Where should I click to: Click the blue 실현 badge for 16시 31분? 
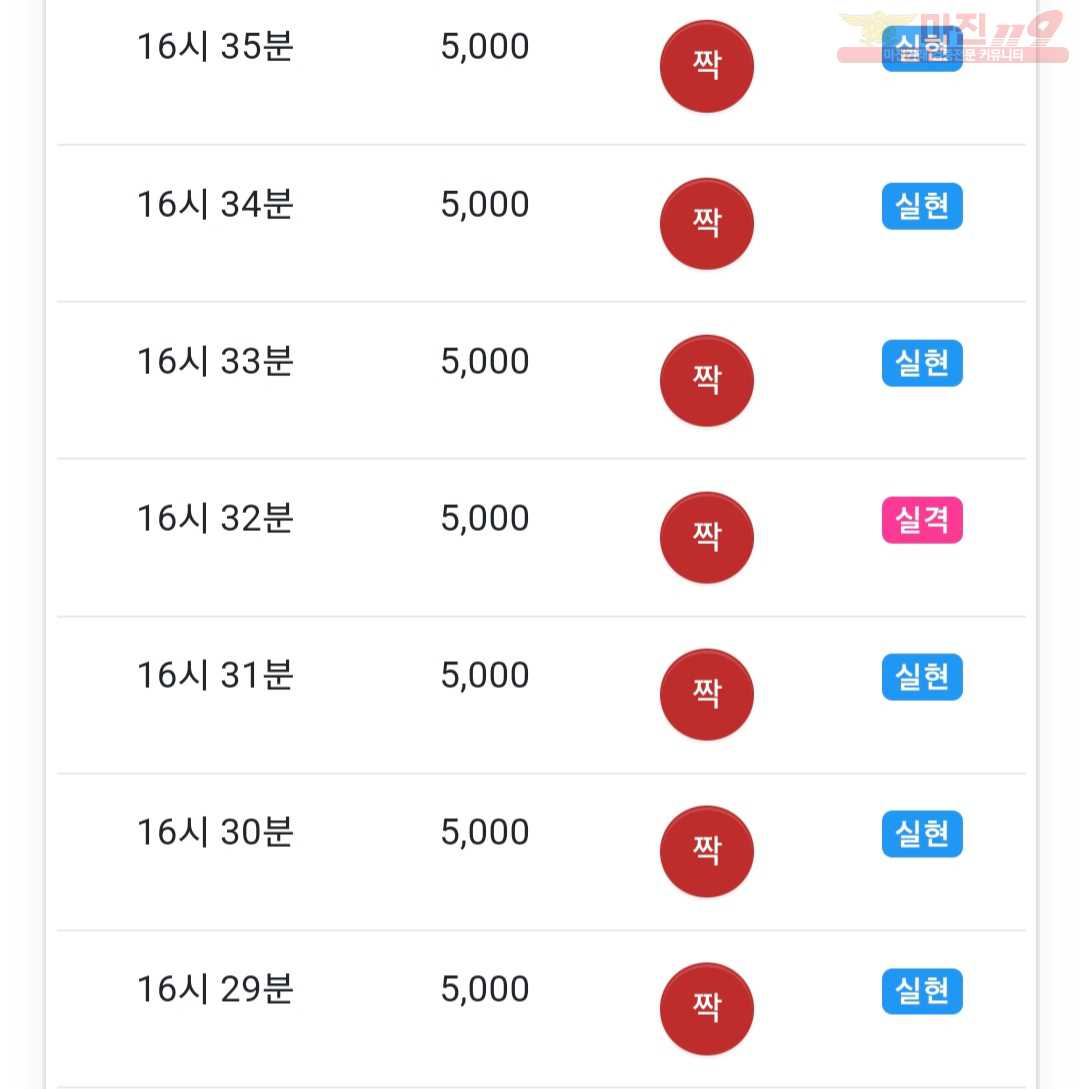(x=922, y=676)
